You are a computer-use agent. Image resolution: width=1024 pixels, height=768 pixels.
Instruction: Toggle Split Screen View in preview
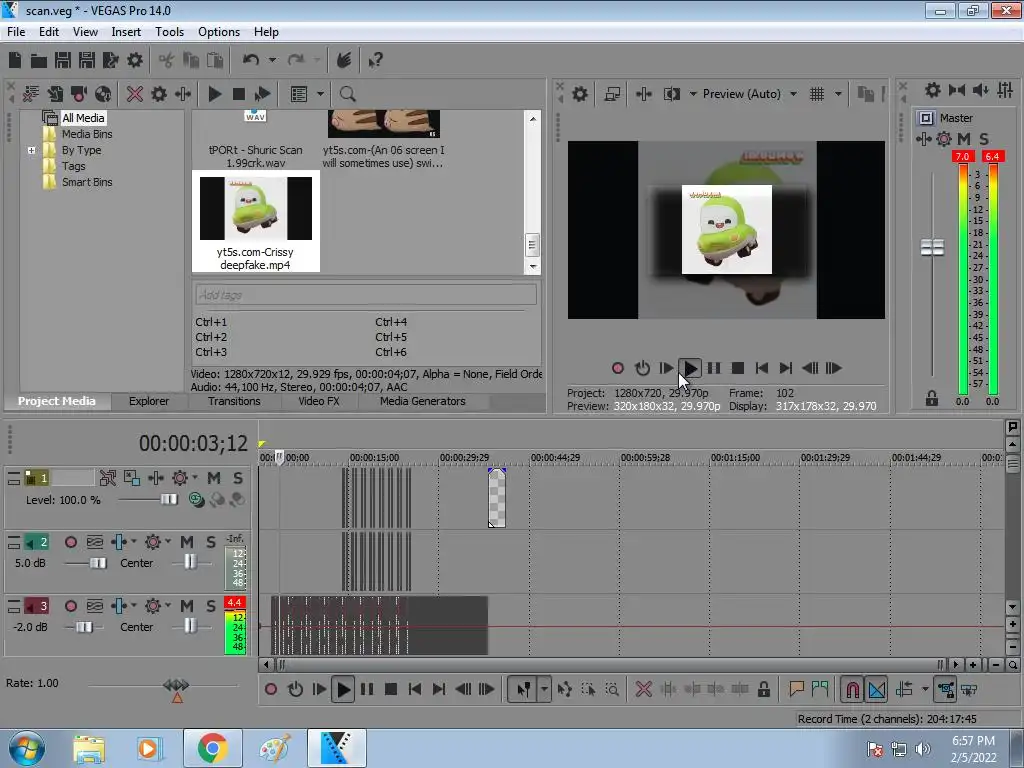[x=671, y=94]
